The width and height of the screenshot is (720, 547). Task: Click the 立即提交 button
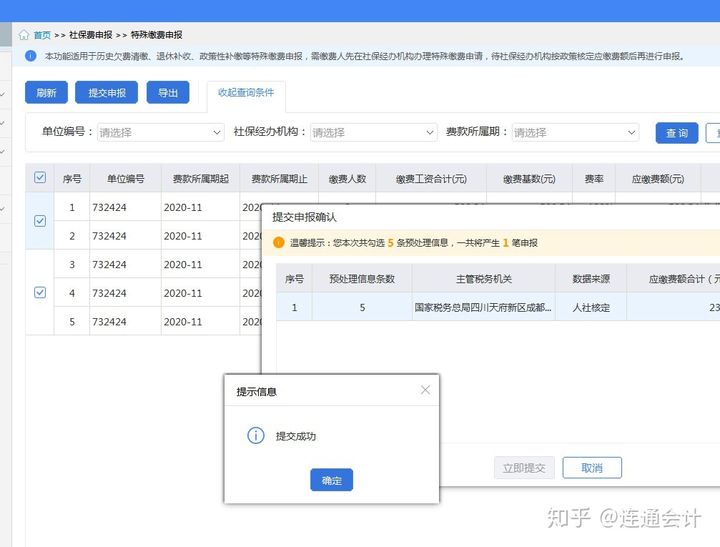point(524,468)
